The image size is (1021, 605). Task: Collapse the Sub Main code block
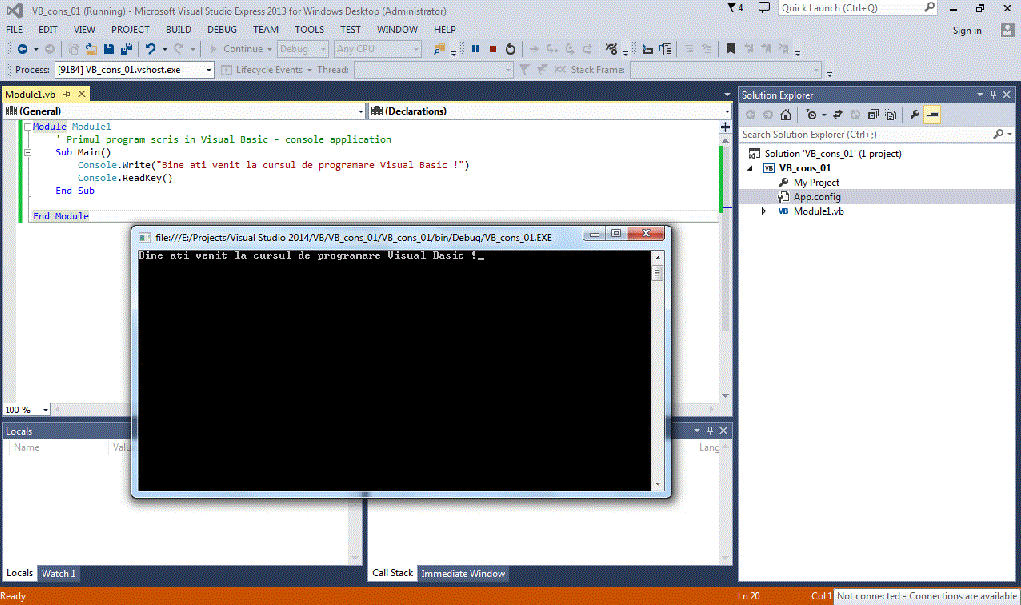pos(27,152)
